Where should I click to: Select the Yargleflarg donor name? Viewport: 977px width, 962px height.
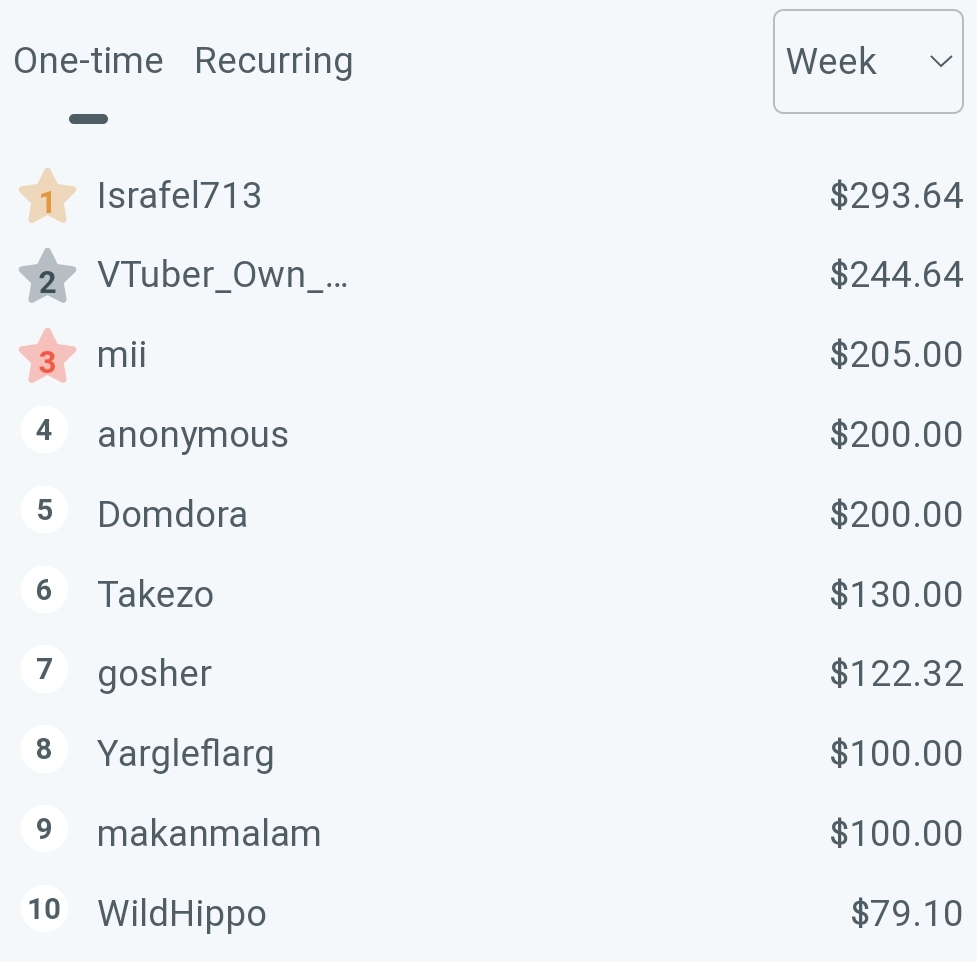186,754
